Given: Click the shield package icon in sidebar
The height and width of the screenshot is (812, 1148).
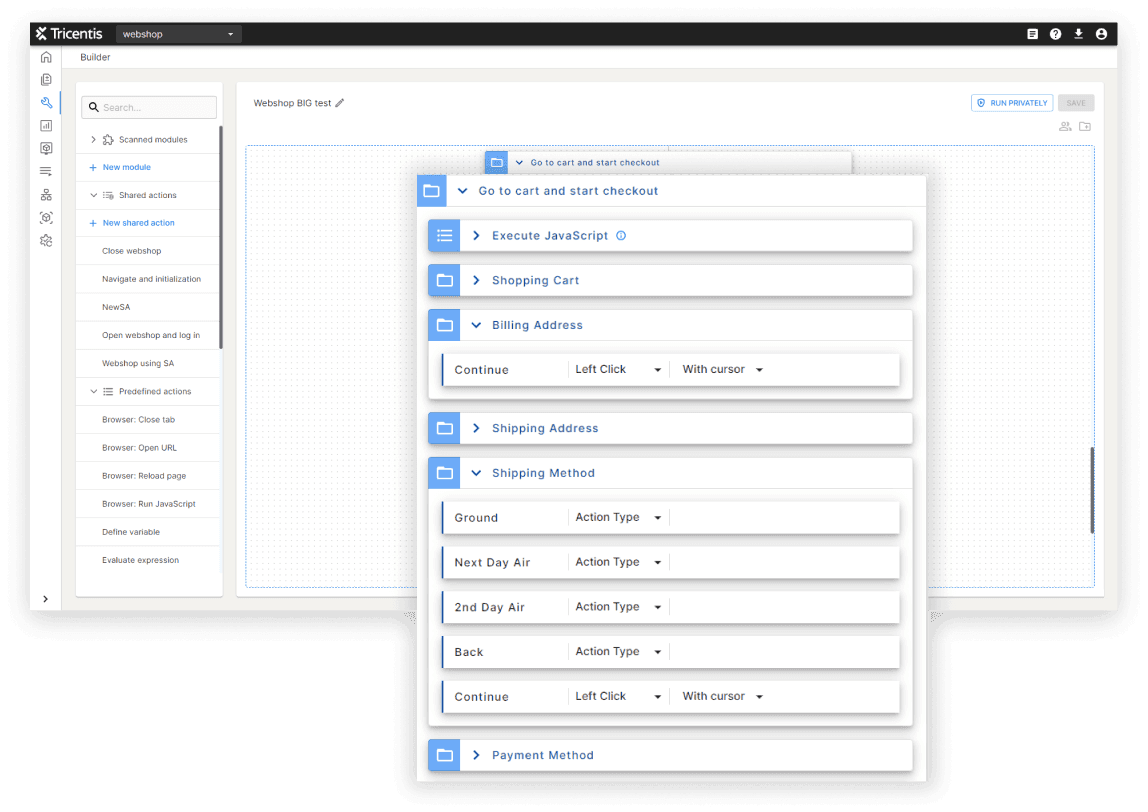Looking at the screenshot, I should point(46,149).
